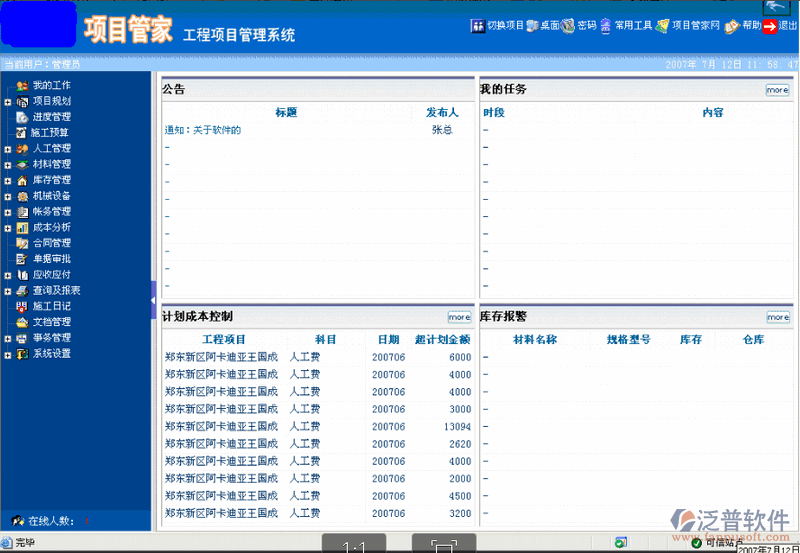Expand the 项目规划 tree node

(8, 102)
